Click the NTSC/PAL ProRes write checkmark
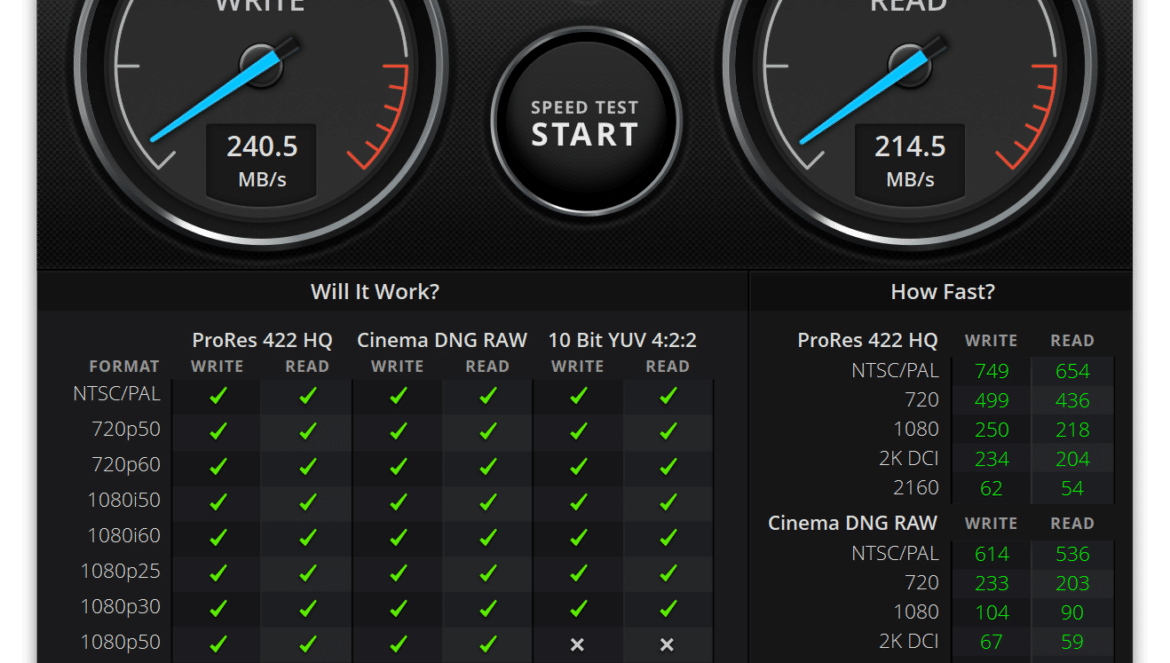Viewport: 1170px width, 663px height. [x=218, y=395]
